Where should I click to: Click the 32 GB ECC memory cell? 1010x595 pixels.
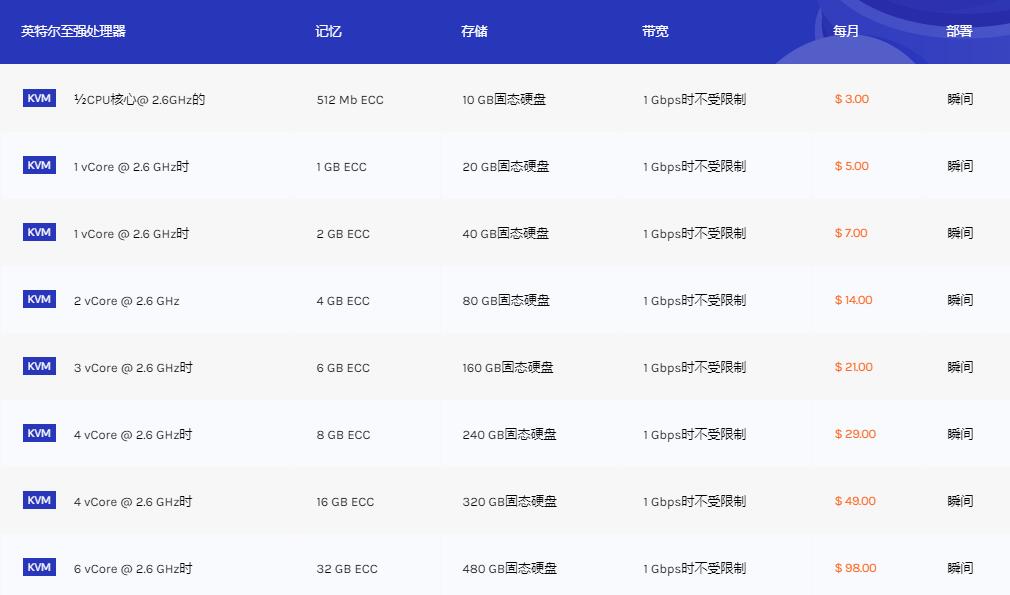click(x=347, y=569)
